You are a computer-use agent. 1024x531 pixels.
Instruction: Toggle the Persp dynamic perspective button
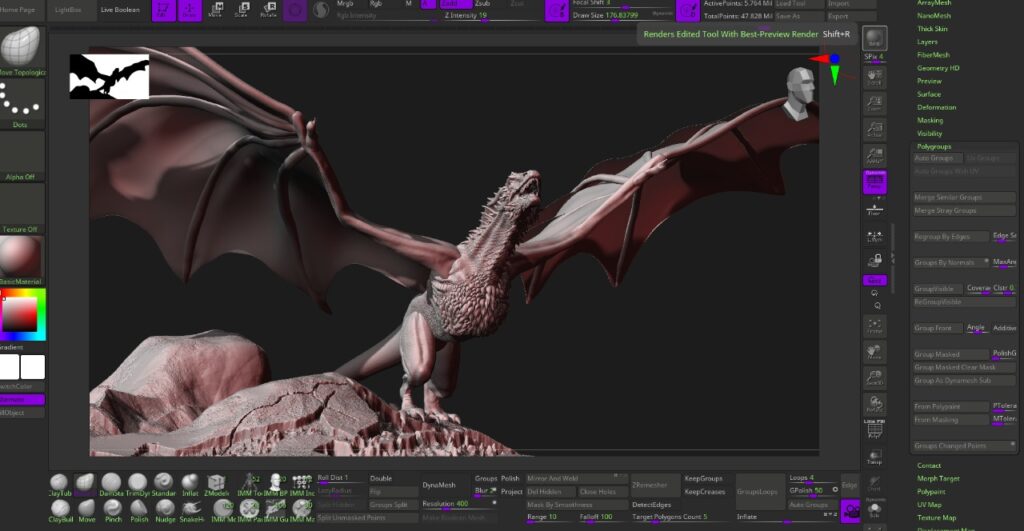(x=874, y=182)
